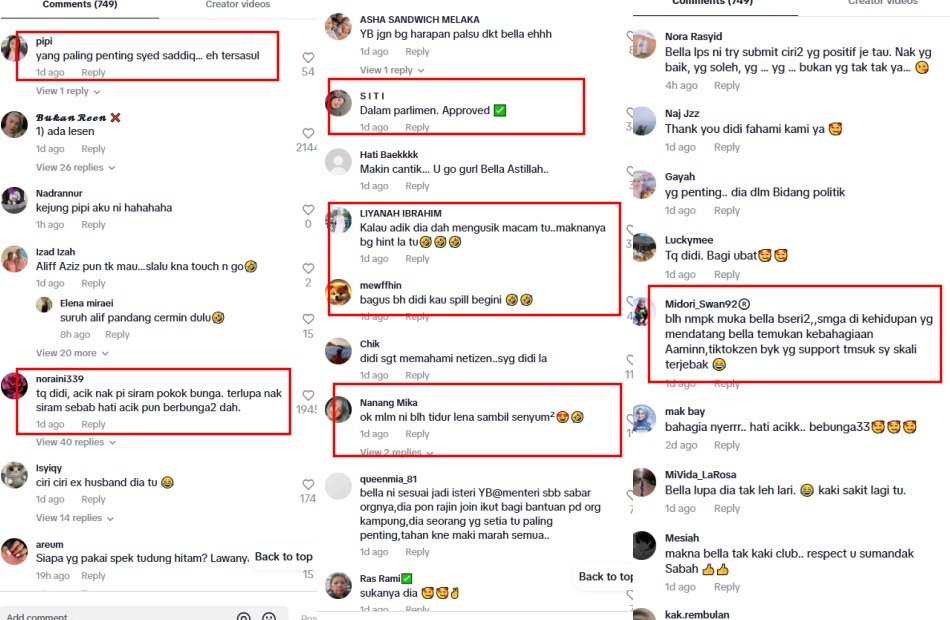Like noraini339's comment heart icon
Screen dimensions: 950x620
(308, 395)
